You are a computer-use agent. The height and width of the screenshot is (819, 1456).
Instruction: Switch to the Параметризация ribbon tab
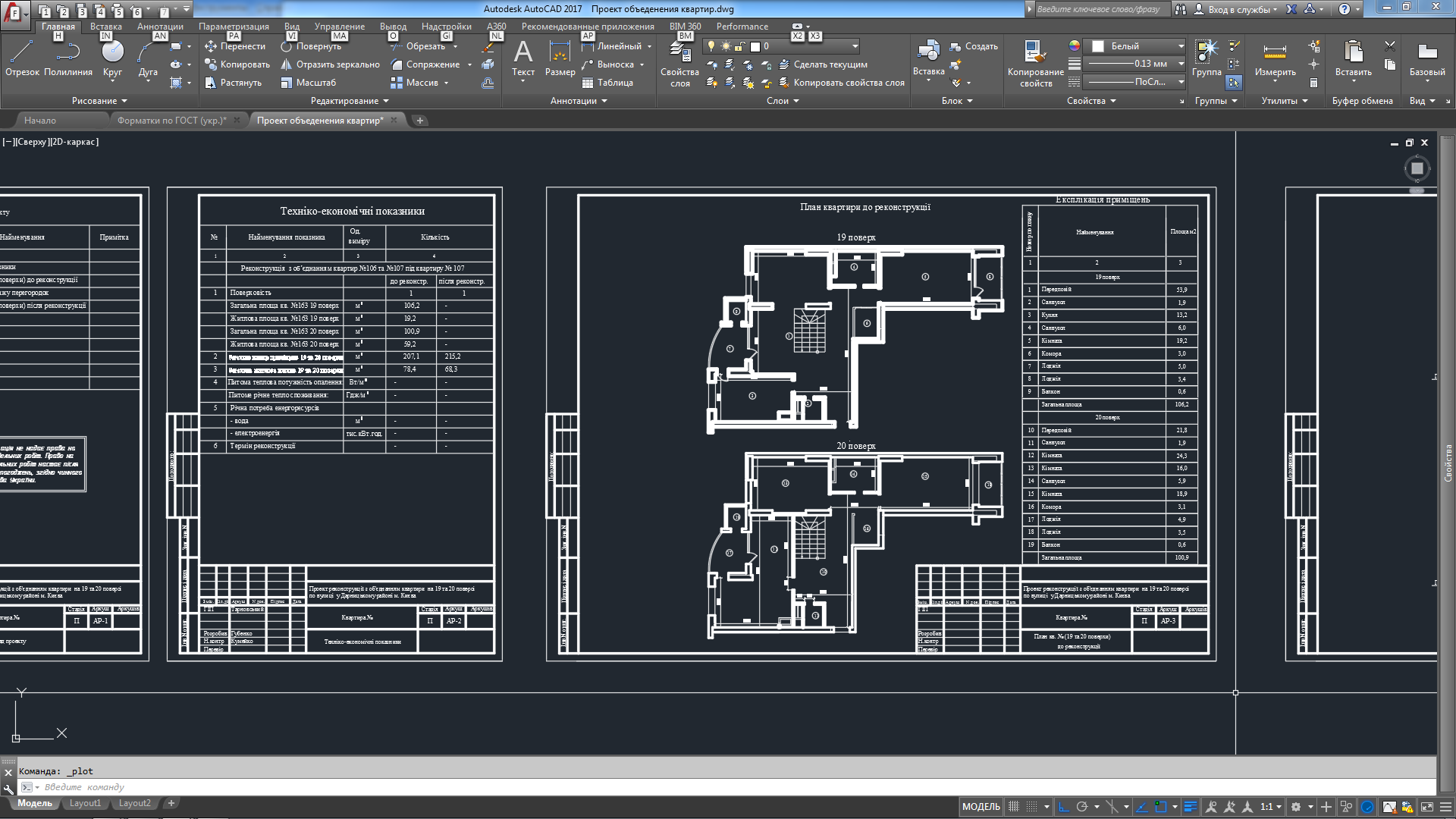click(x=234, y=27)
